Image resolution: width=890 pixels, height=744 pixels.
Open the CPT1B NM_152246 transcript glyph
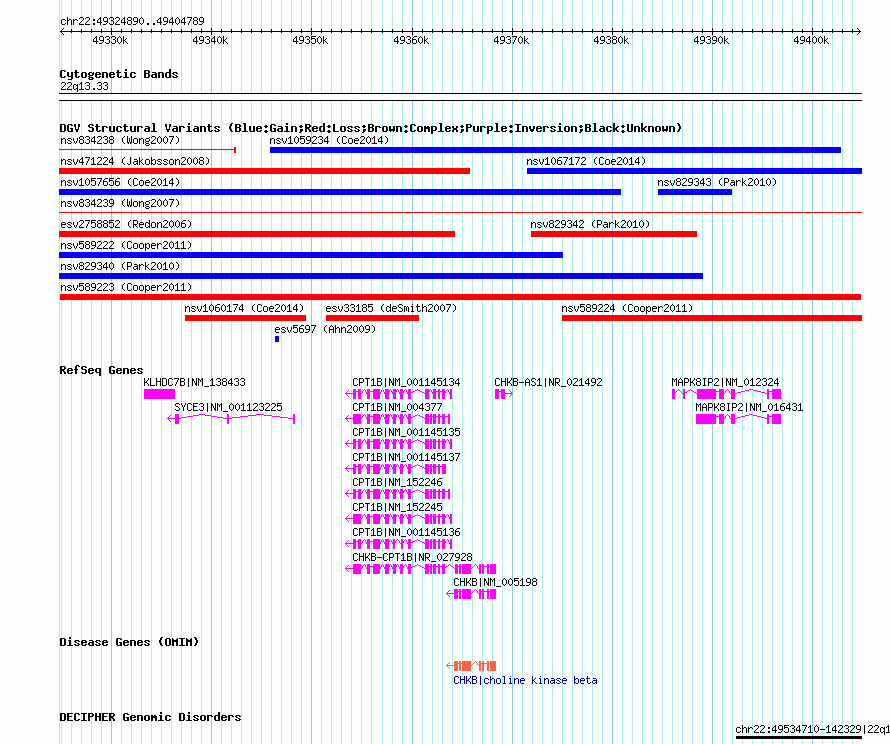(x=398, y=494)
